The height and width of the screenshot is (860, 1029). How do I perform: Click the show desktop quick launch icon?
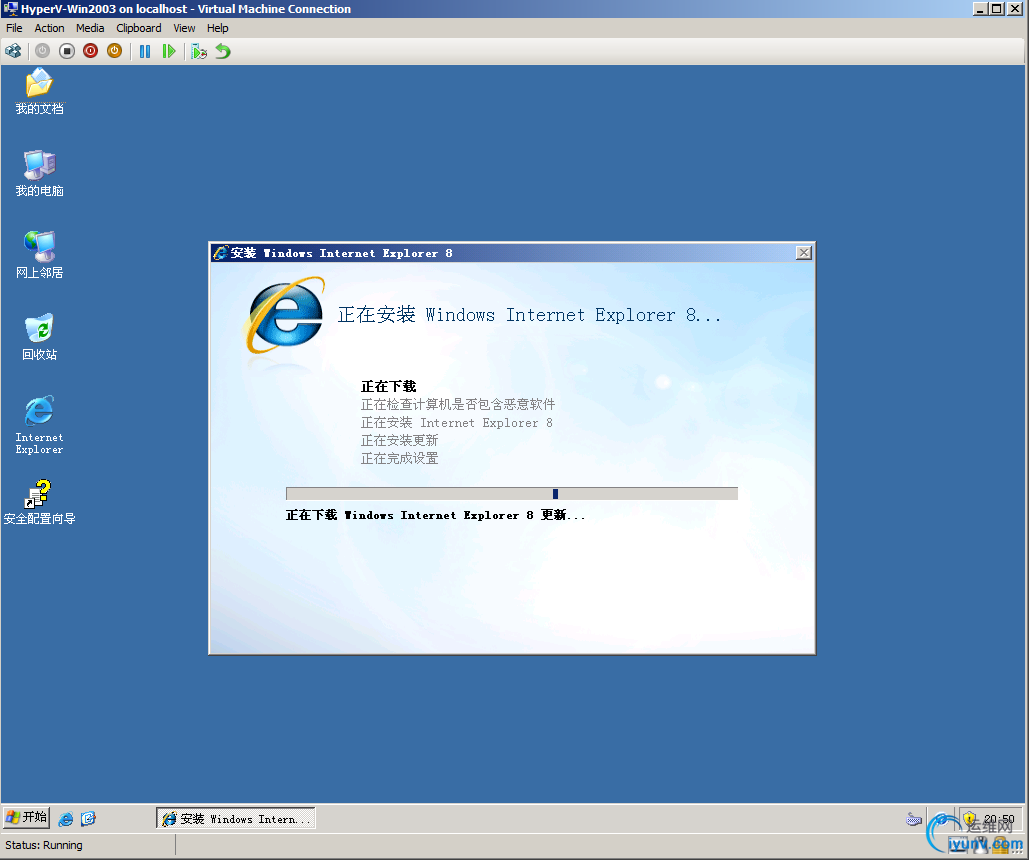point(88,819)
